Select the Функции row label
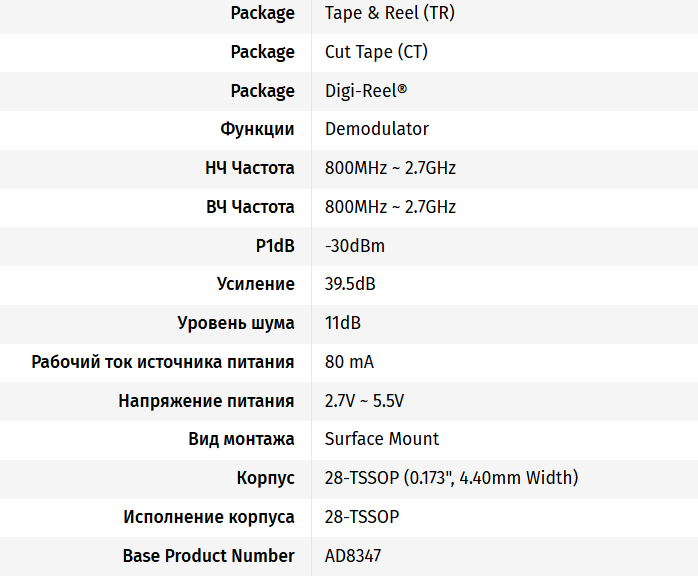The image size is (698, 581). tap(257, 129)
